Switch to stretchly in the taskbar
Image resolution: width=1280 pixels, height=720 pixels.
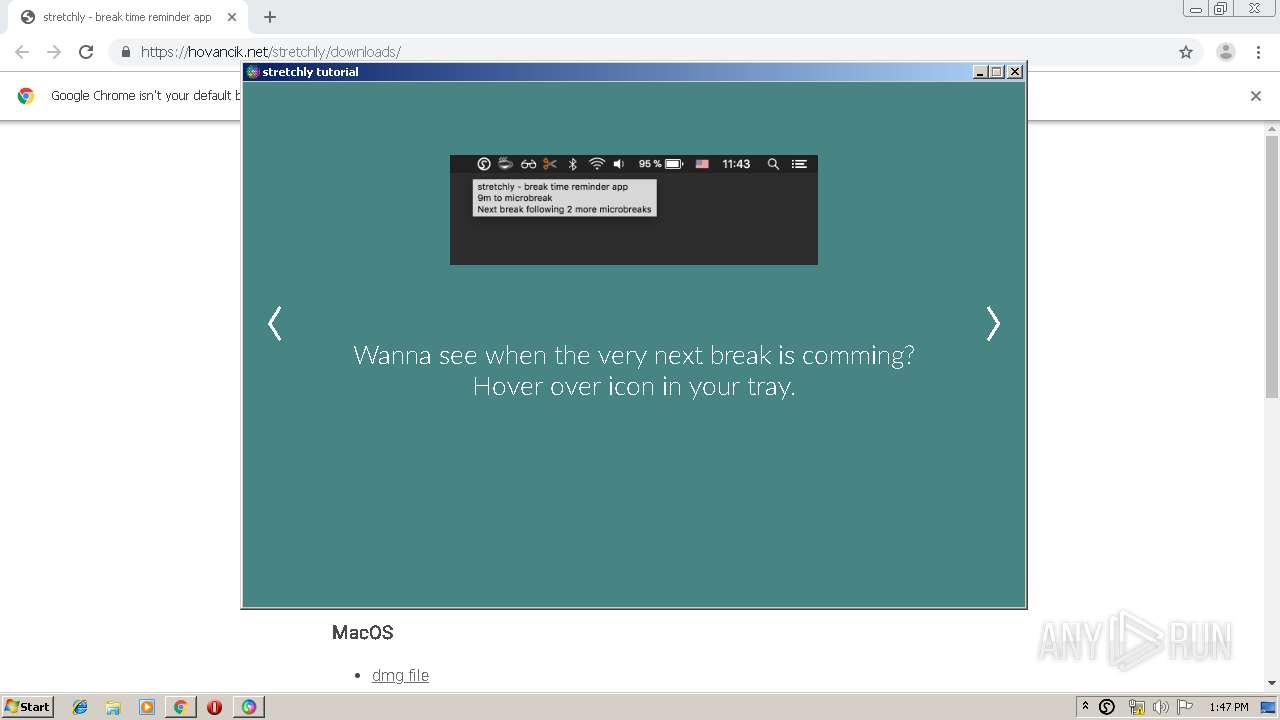[x=249, y=707]
